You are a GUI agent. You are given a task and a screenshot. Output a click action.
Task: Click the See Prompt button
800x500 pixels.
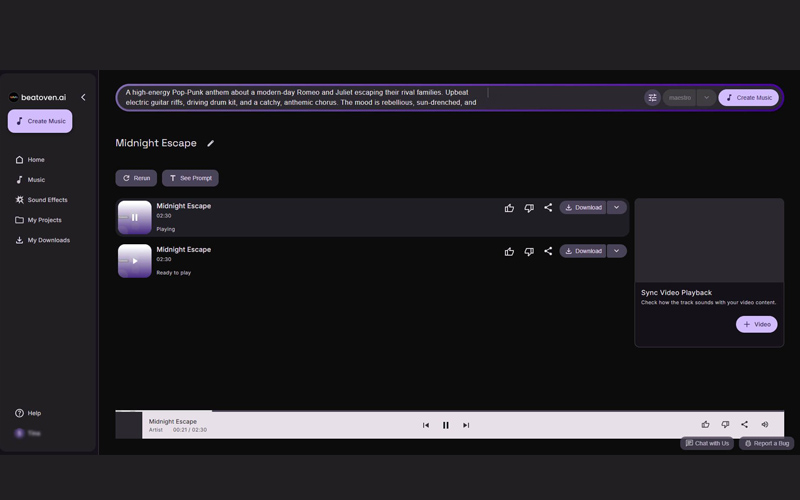point(190,178)
